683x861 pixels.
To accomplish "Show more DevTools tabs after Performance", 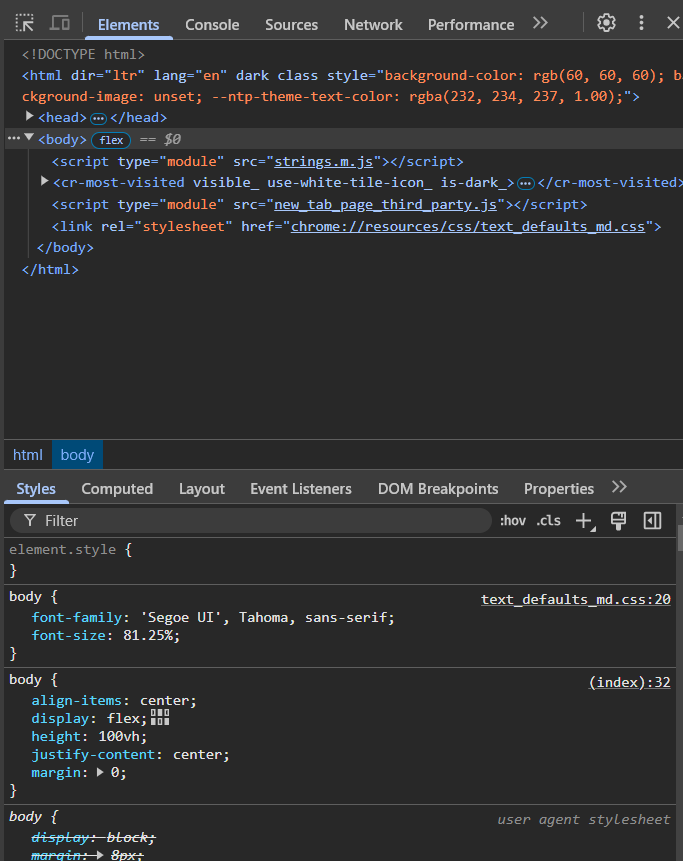I will point(540,23).
